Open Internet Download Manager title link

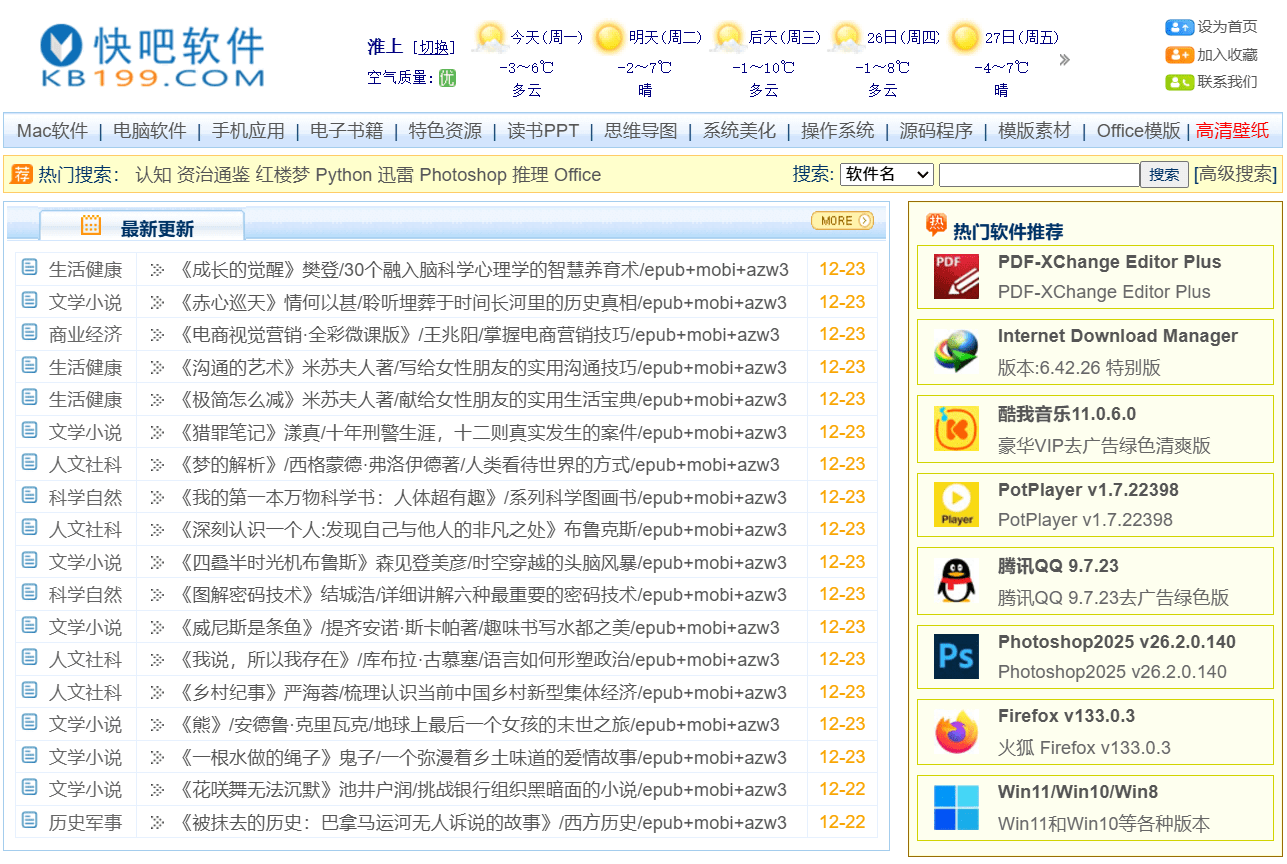(x=1118, y=336)
